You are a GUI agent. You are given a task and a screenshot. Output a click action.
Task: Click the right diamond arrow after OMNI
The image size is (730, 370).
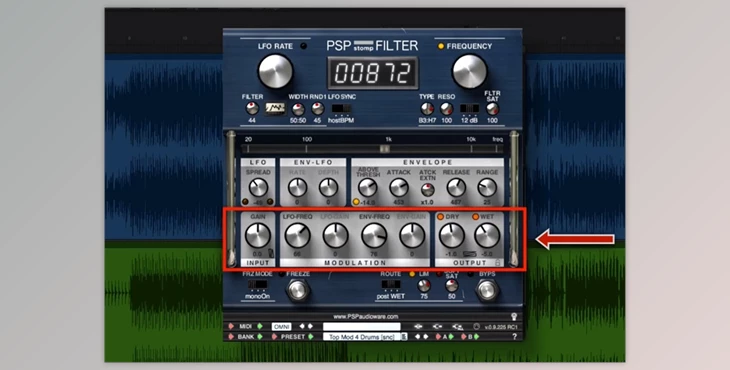310,326
